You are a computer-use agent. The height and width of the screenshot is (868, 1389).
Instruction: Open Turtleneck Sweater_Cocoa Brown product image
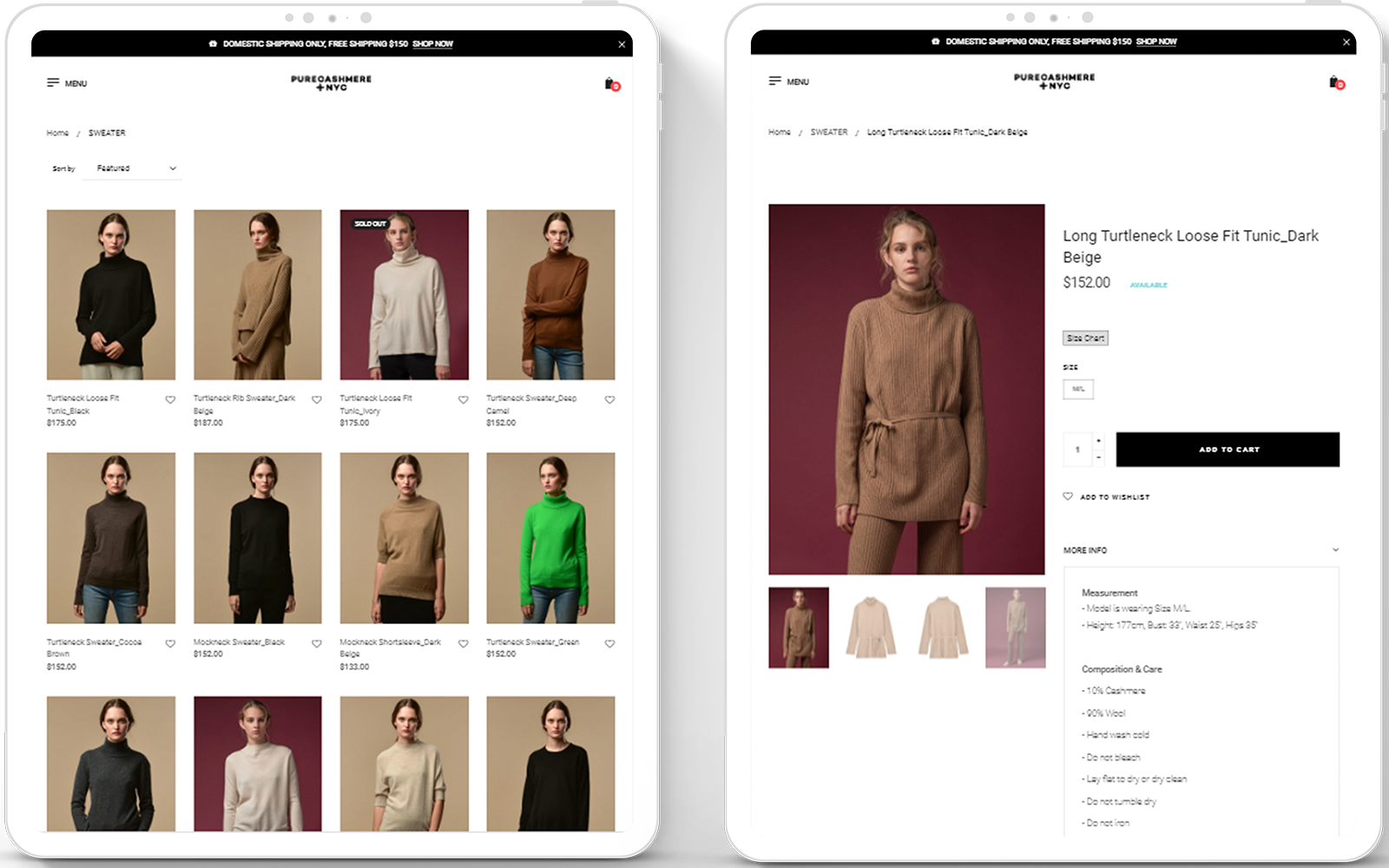[x=111, y=538]
